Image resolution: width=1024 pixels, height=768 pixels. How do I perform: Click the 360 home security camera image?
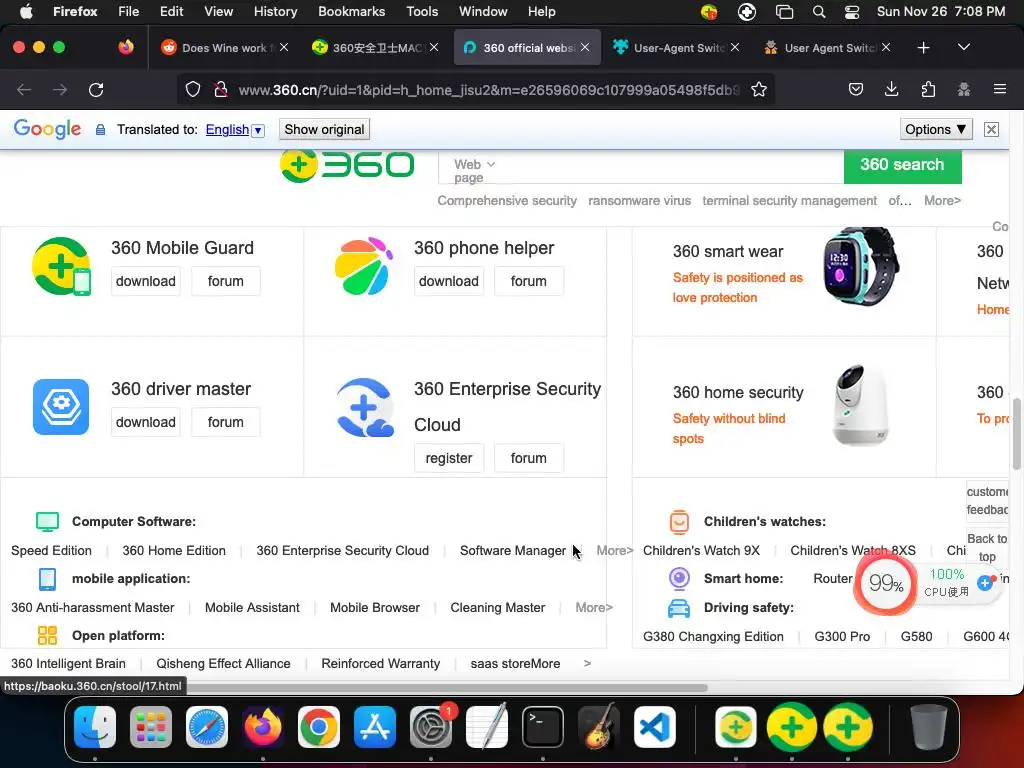tap(861, 406)
